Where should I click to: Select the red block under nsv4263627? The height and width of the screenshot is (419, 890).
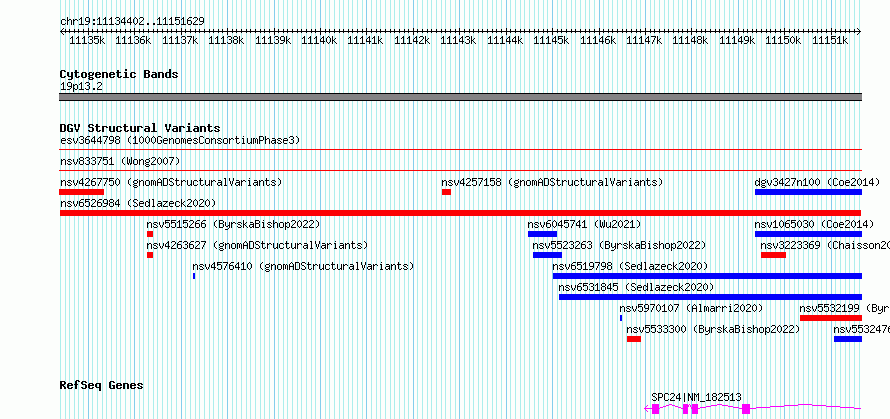(150, 255)
